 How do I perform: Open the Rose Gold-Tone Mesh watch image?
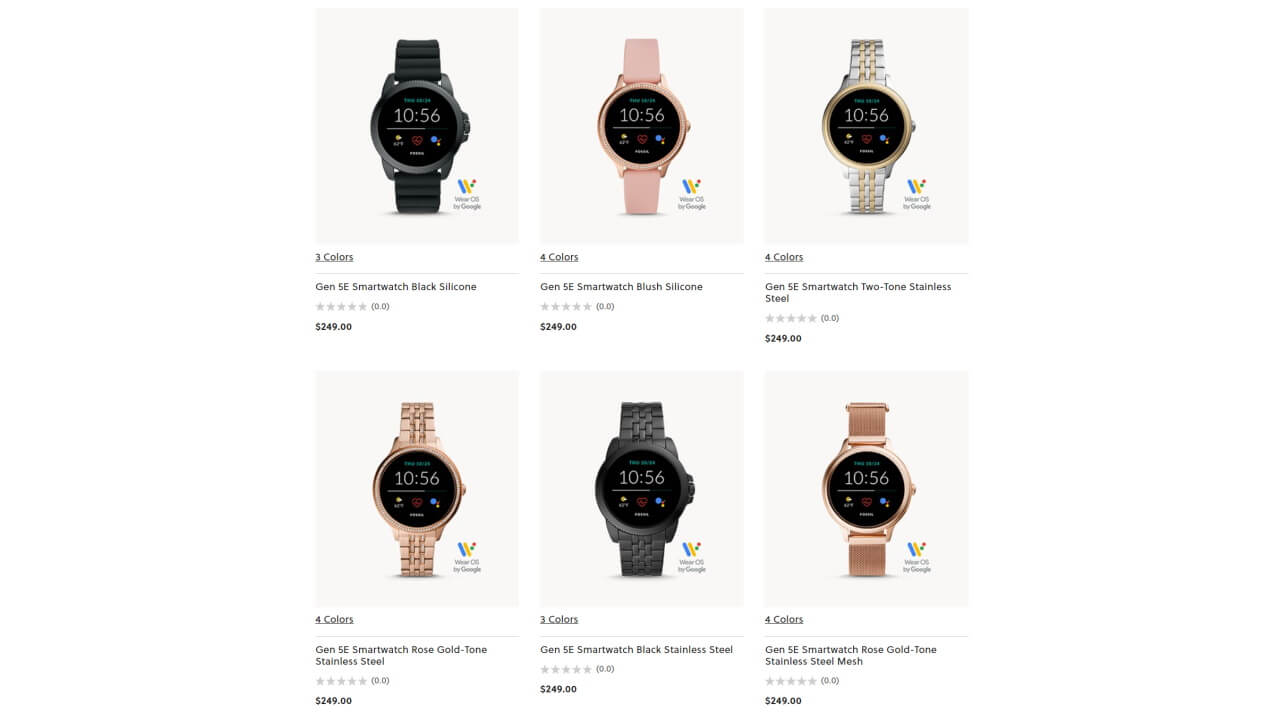coord(867,489)
